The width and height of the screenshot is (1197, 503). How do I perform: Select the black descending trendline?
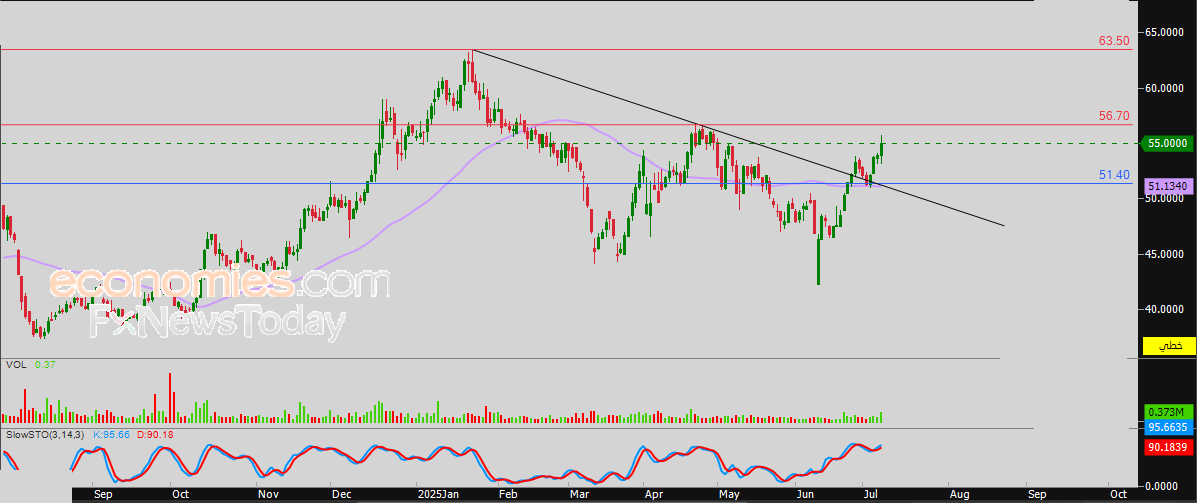738,137
